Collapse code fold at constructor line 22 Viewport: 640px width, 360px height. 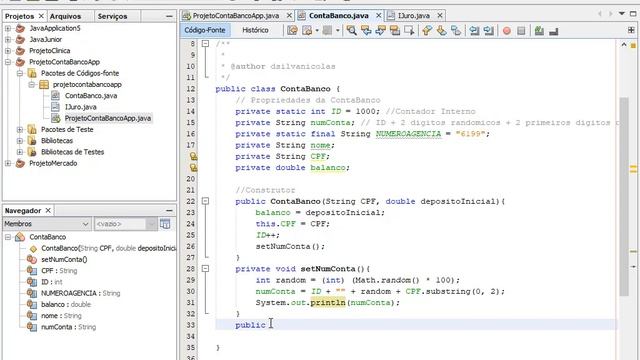coord(206,201)
